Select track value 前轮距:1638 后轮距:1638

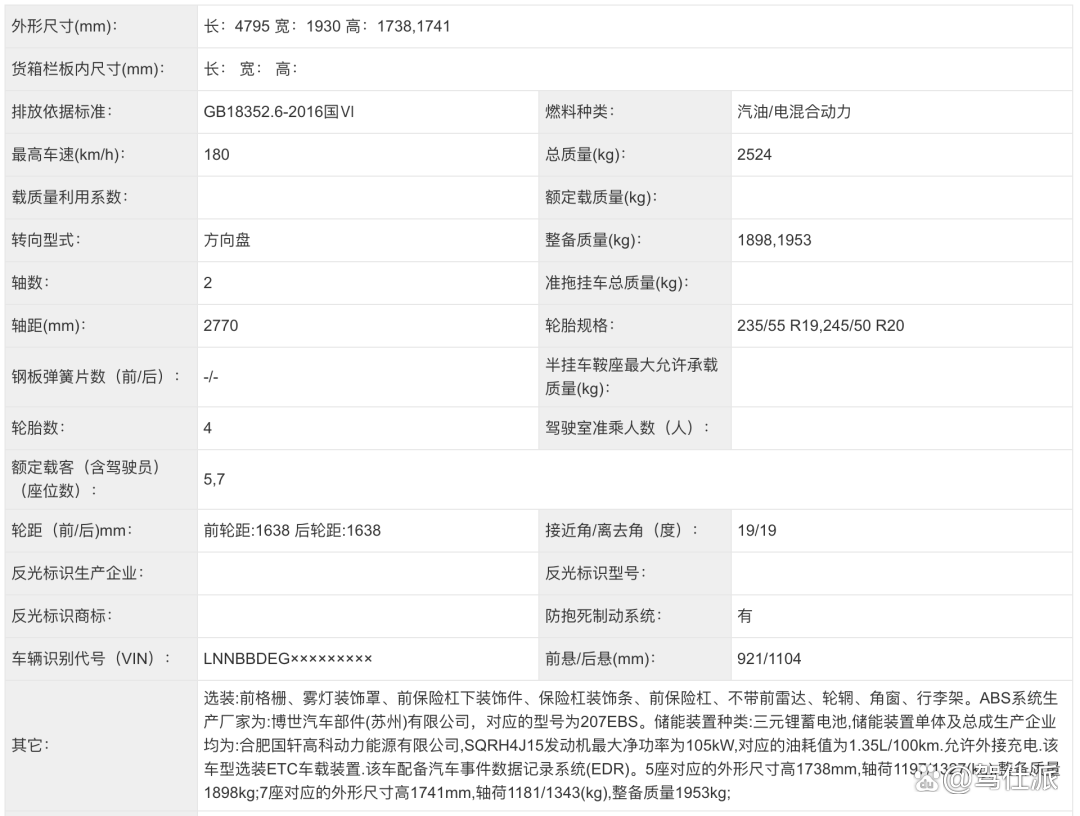click(x=292, y=530)
